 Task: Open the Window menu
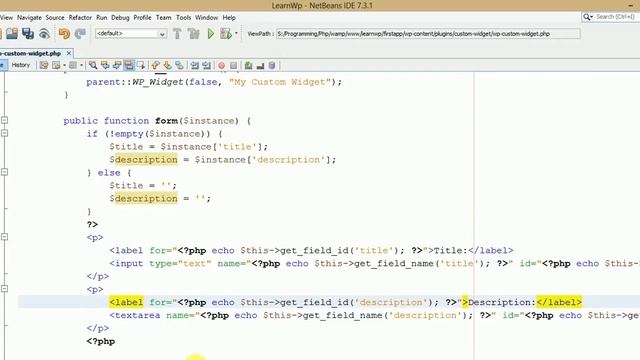coord(206,18)
